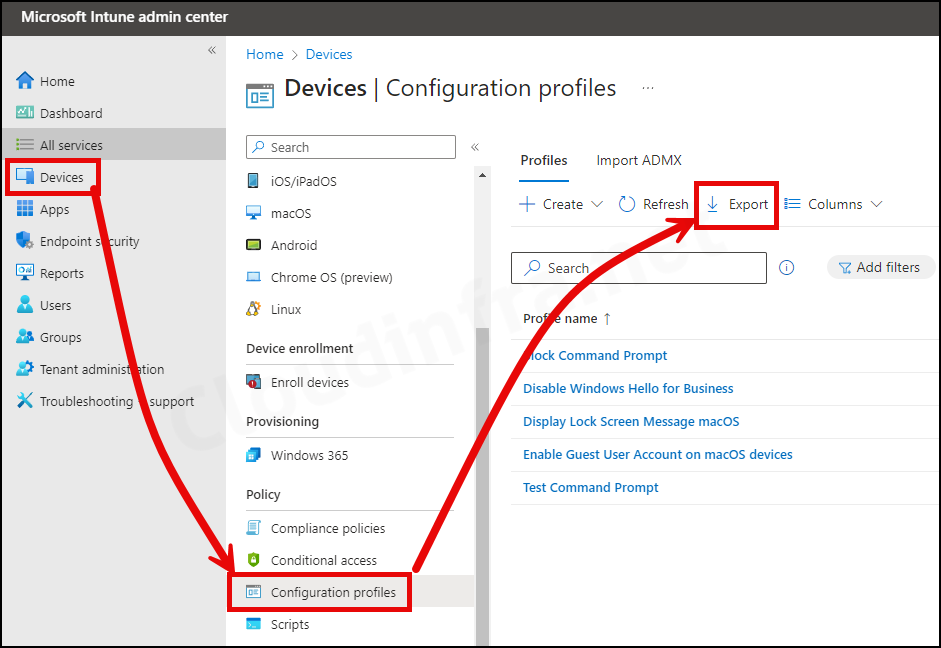This screenshot has height=648, width=941.
Task: Click the Scripts icon
Action: click(253, 624)
